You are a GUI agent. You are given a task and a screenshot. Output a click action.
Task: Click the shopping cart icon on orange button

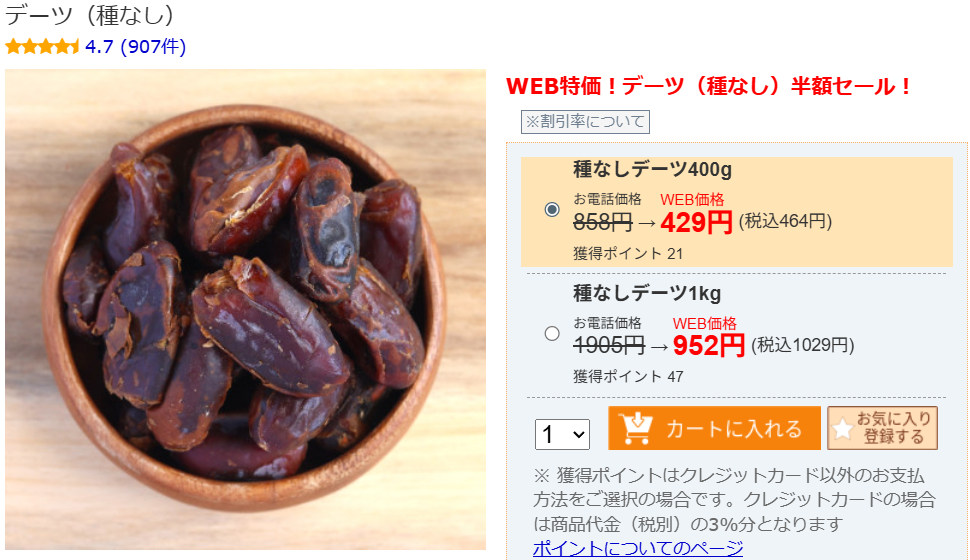tap(636, 428)
